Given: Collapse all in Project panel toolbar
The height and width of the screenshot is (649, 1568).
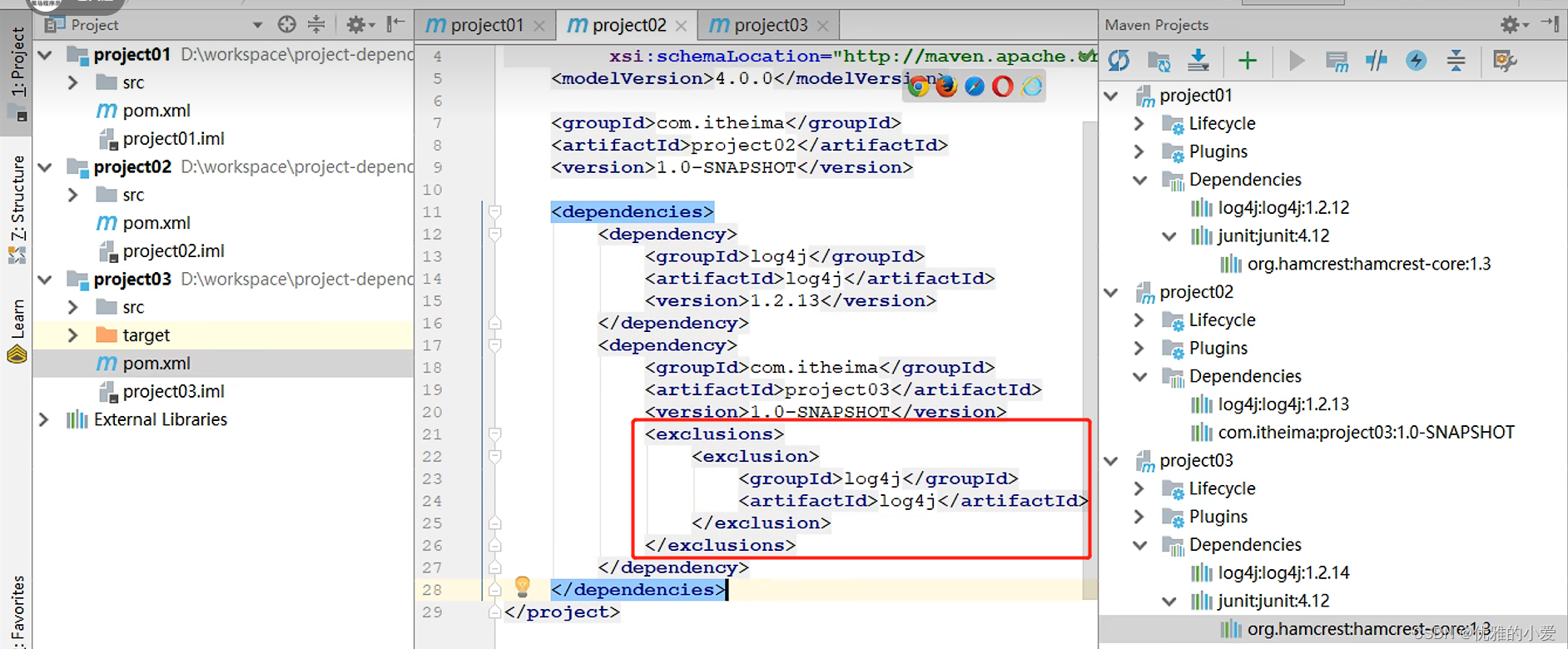Looking at the screenshot, I should [316, 24].
